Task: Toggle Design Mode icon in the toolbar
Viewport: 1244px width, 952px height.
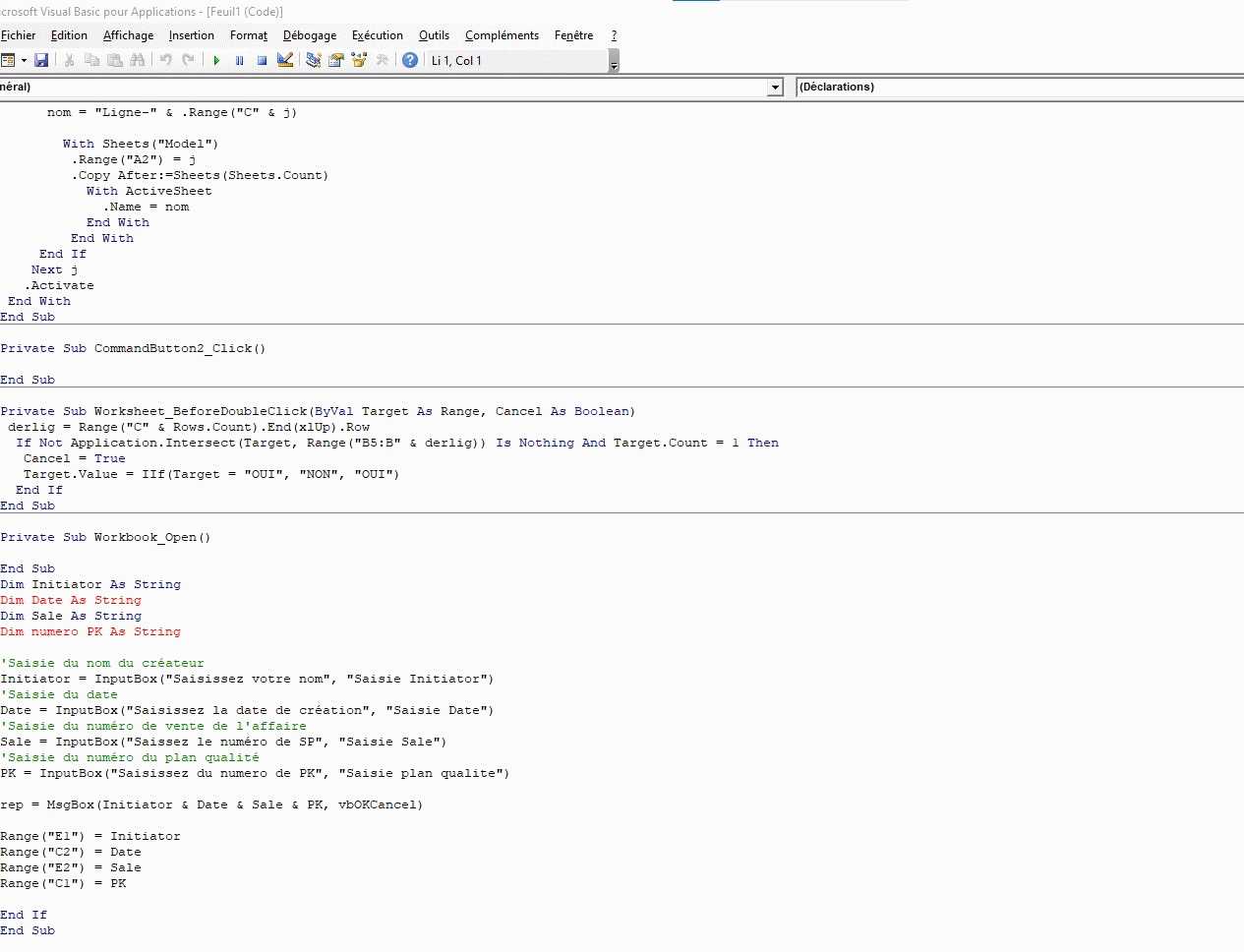Action: 285,61
